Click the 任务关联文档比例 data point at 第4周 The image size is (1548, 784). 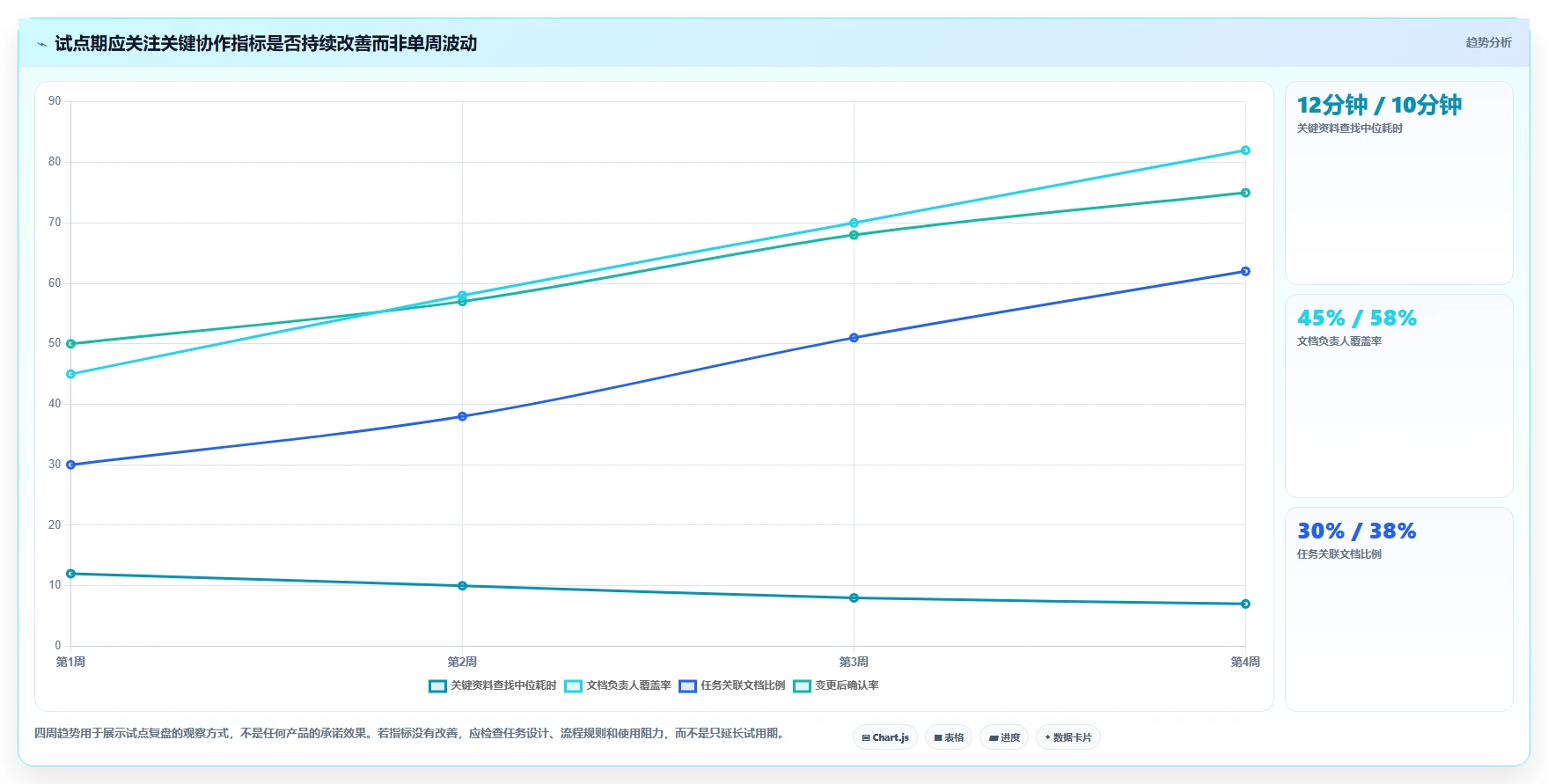click(1245, 271)
